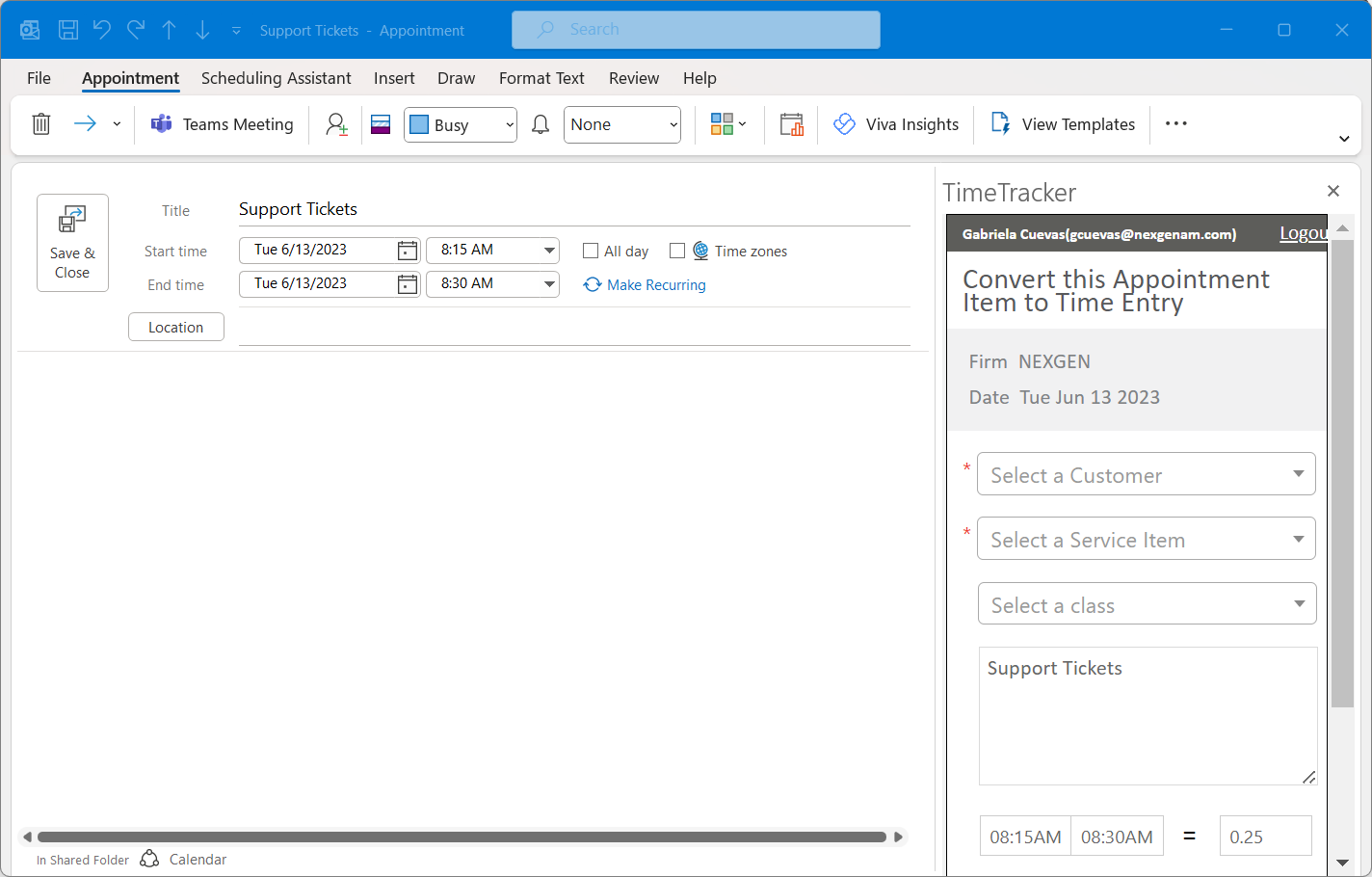
Task: Click the 08:15AM start time box
Action: coord(1025,837)
